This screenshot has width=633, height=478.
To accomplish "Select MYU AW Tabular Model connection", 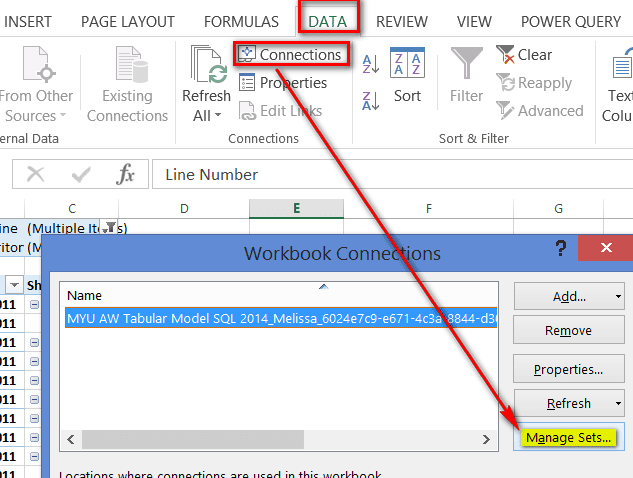I will click(x=281, y=318).
